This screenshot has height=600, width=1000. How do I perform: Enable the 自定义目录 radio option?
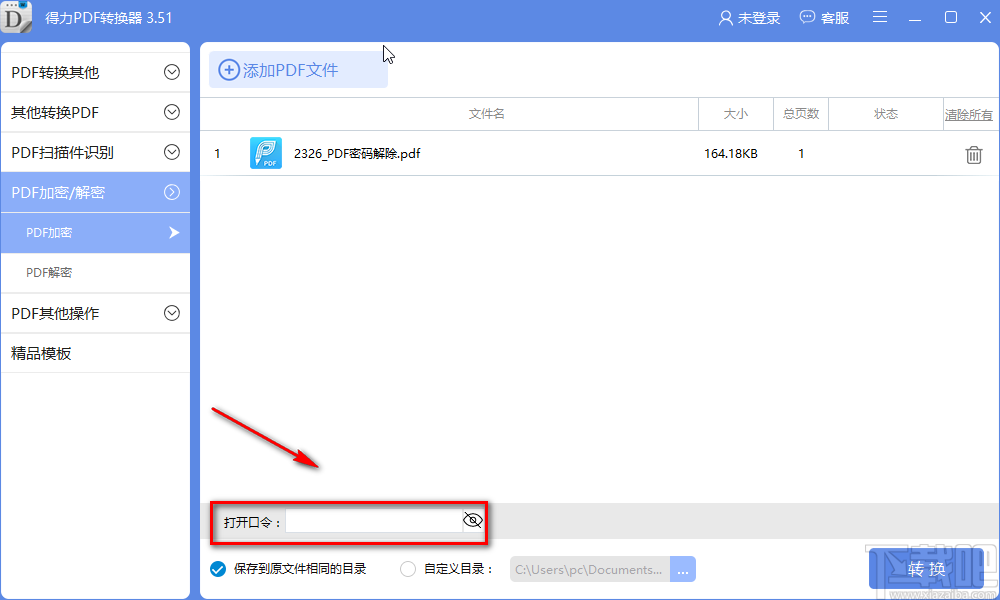[408, 568]
